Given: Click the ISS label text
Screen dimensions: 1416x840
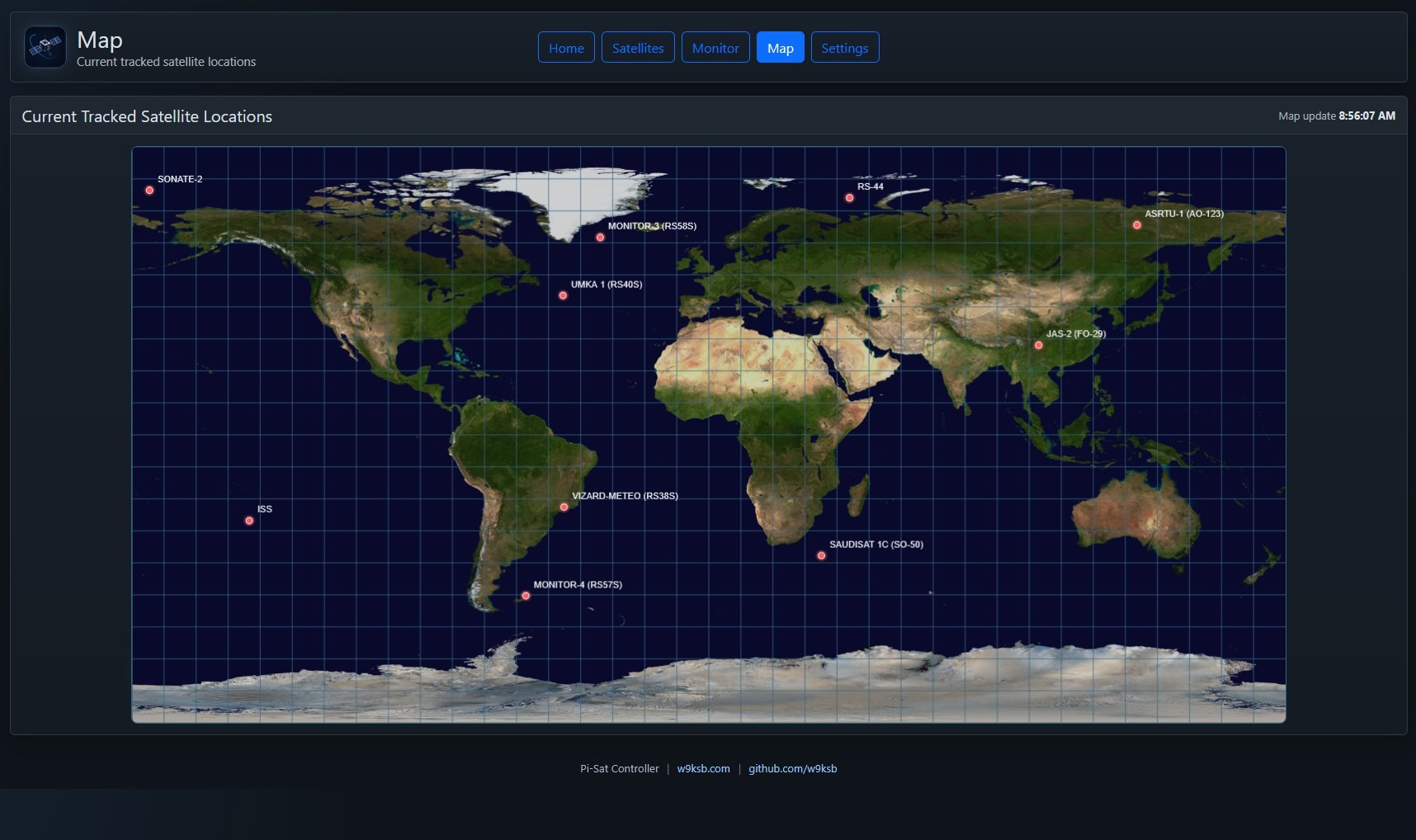Looking at the screenshot, I should (264, 509).
